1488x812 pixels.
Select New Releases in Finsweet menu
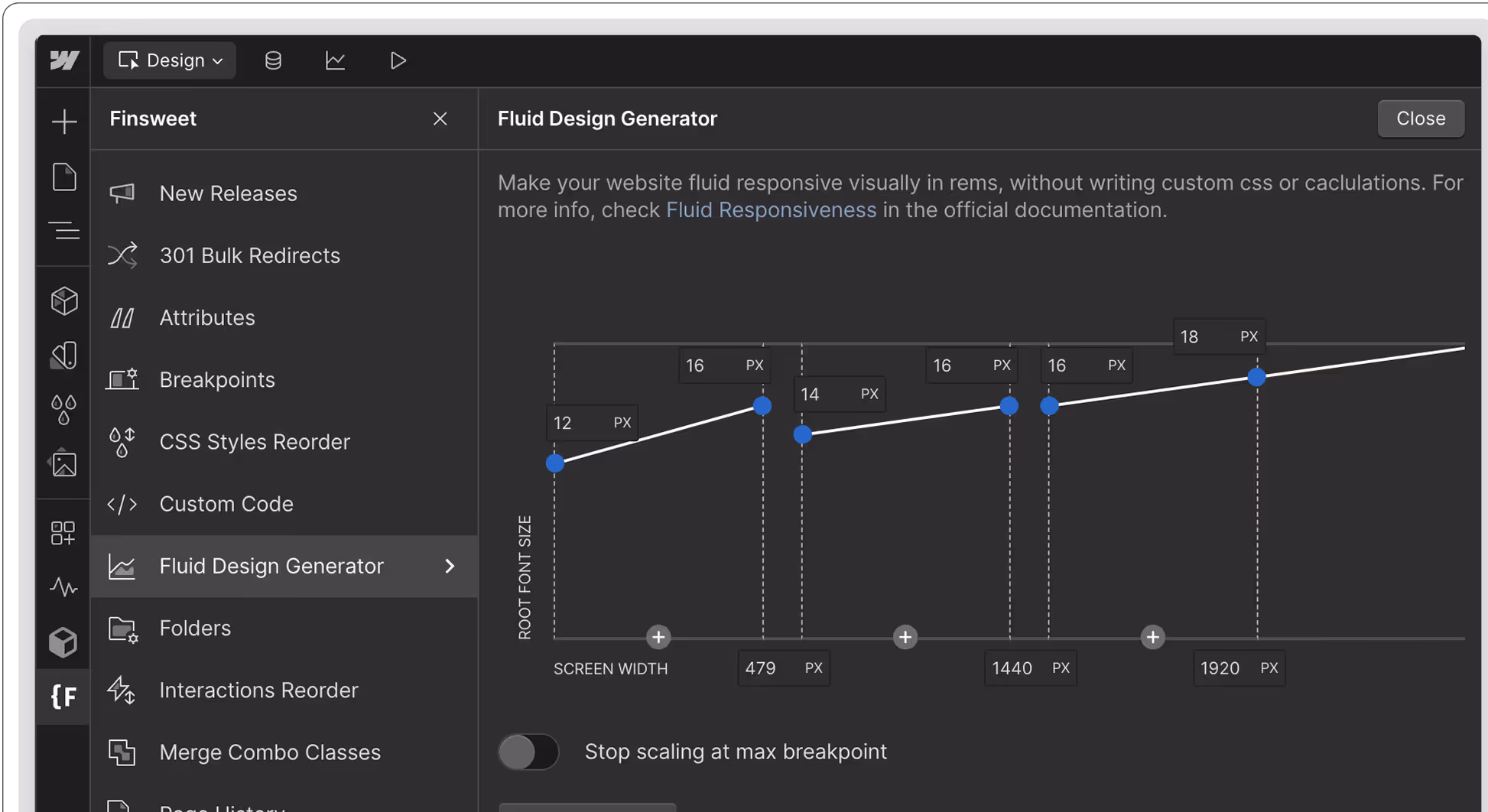click(x=284, y=193)
